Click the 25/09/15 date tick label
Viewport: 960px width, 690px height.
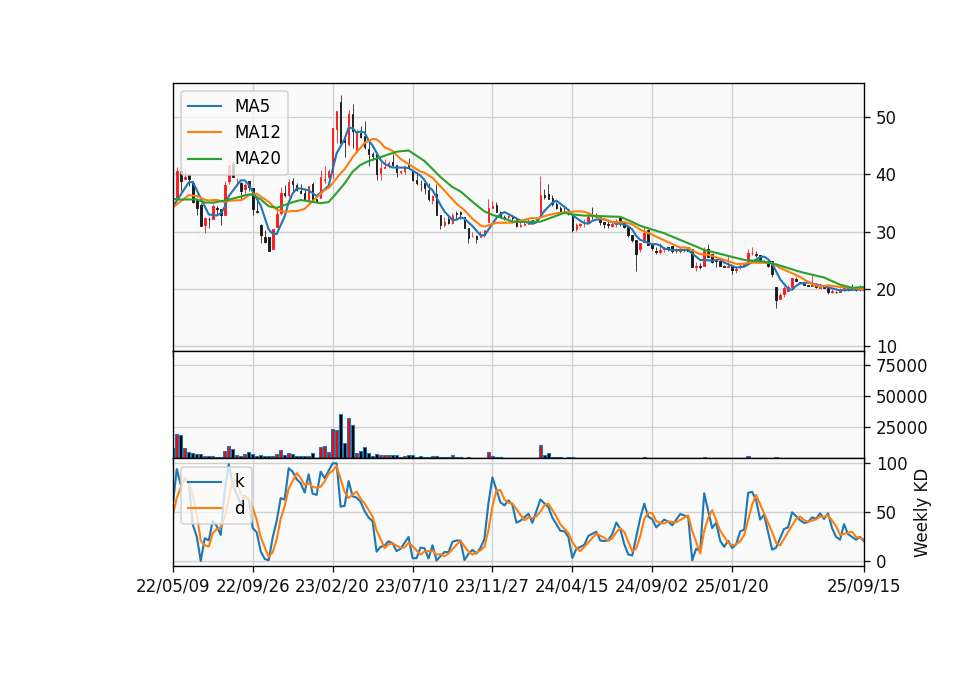click(864, 586)
